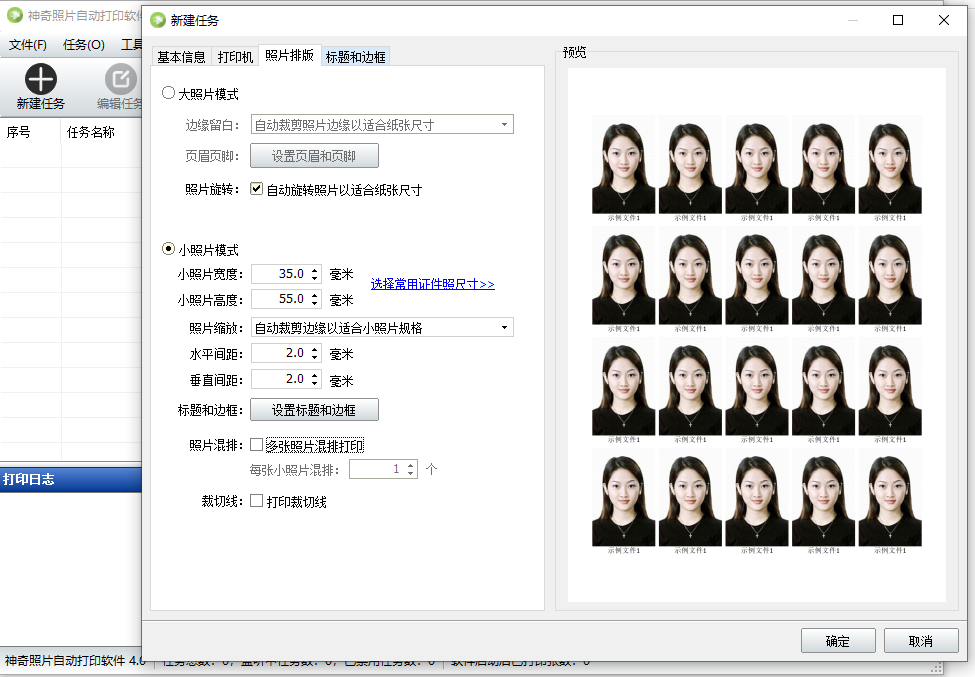
Task: Increase horizontal spacing (水平间距) with up arrow
Action: [x=315, y=349]
